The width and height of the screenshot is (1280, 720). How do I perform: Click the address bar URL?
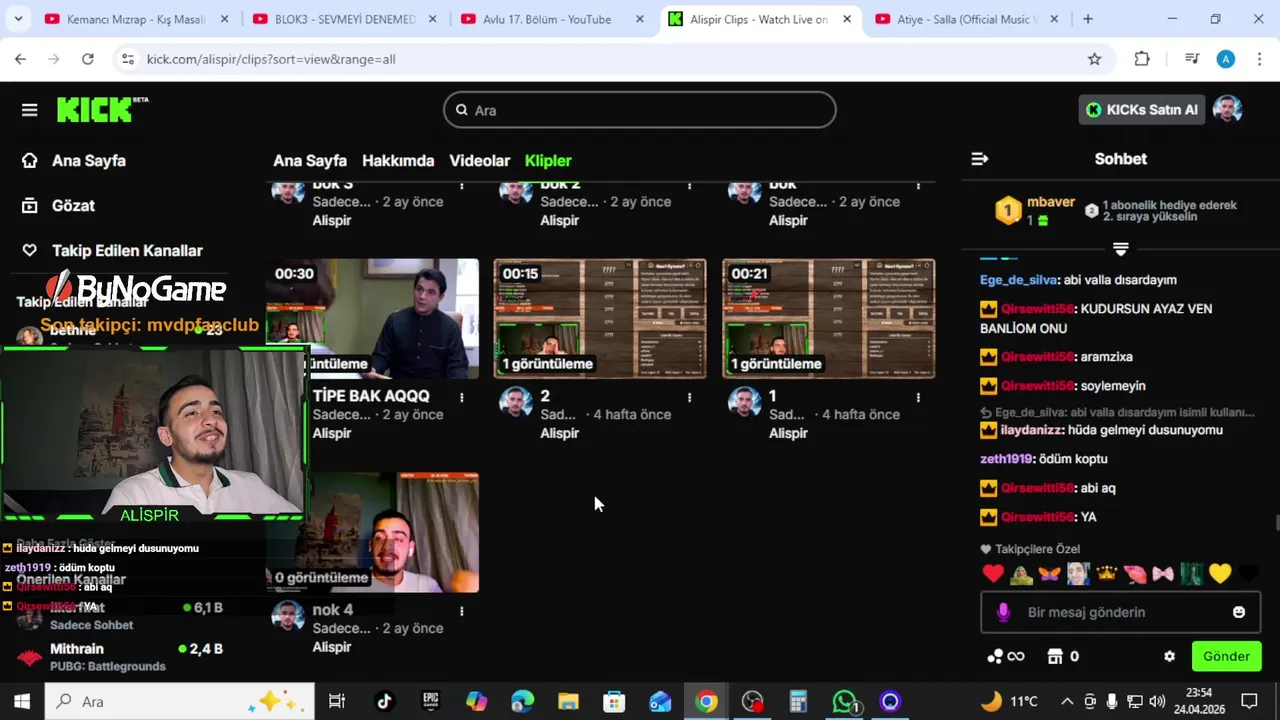[271, 59]
